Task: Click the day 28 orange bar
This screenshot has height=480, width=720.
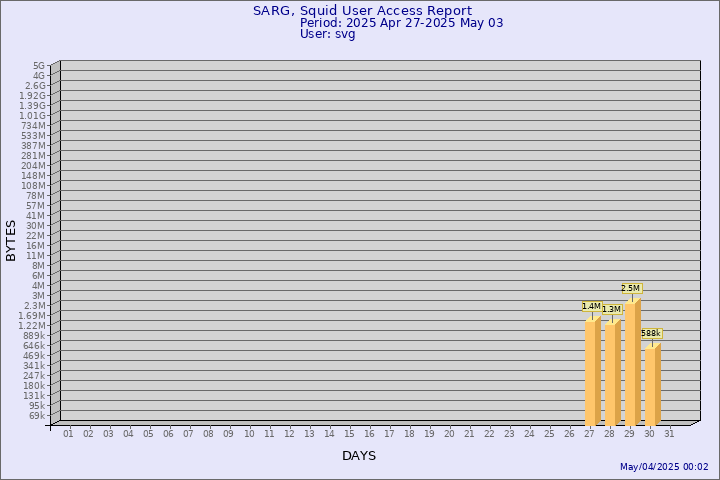Action: (x=612, y=372)
